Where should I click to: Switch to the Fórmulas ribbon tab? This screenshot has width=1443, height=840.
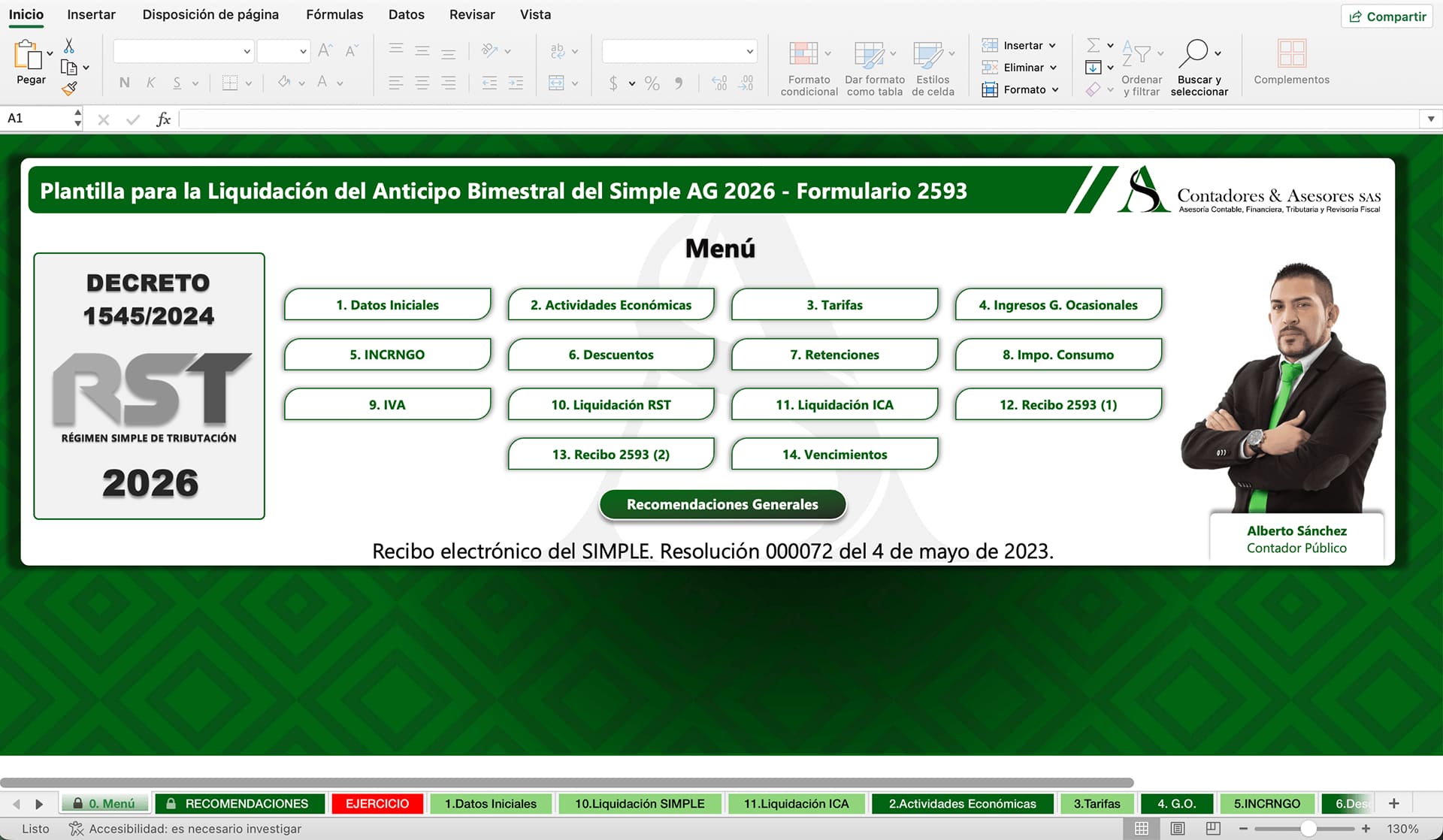pyautogui.click(x=334, y=14)
